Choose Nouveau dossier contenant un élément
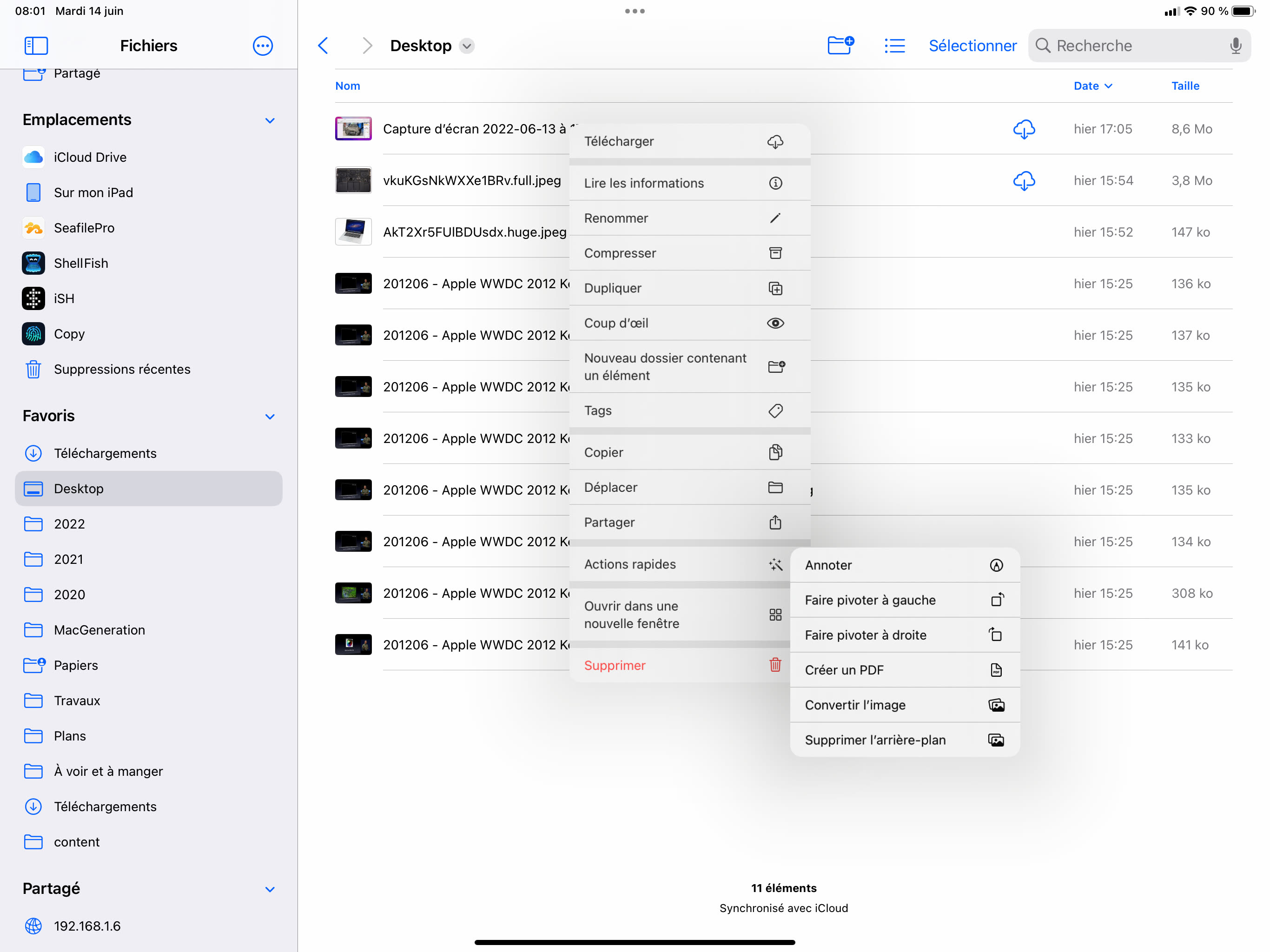1270x952 pixels. pyautogui.click(x=689, y=366)
